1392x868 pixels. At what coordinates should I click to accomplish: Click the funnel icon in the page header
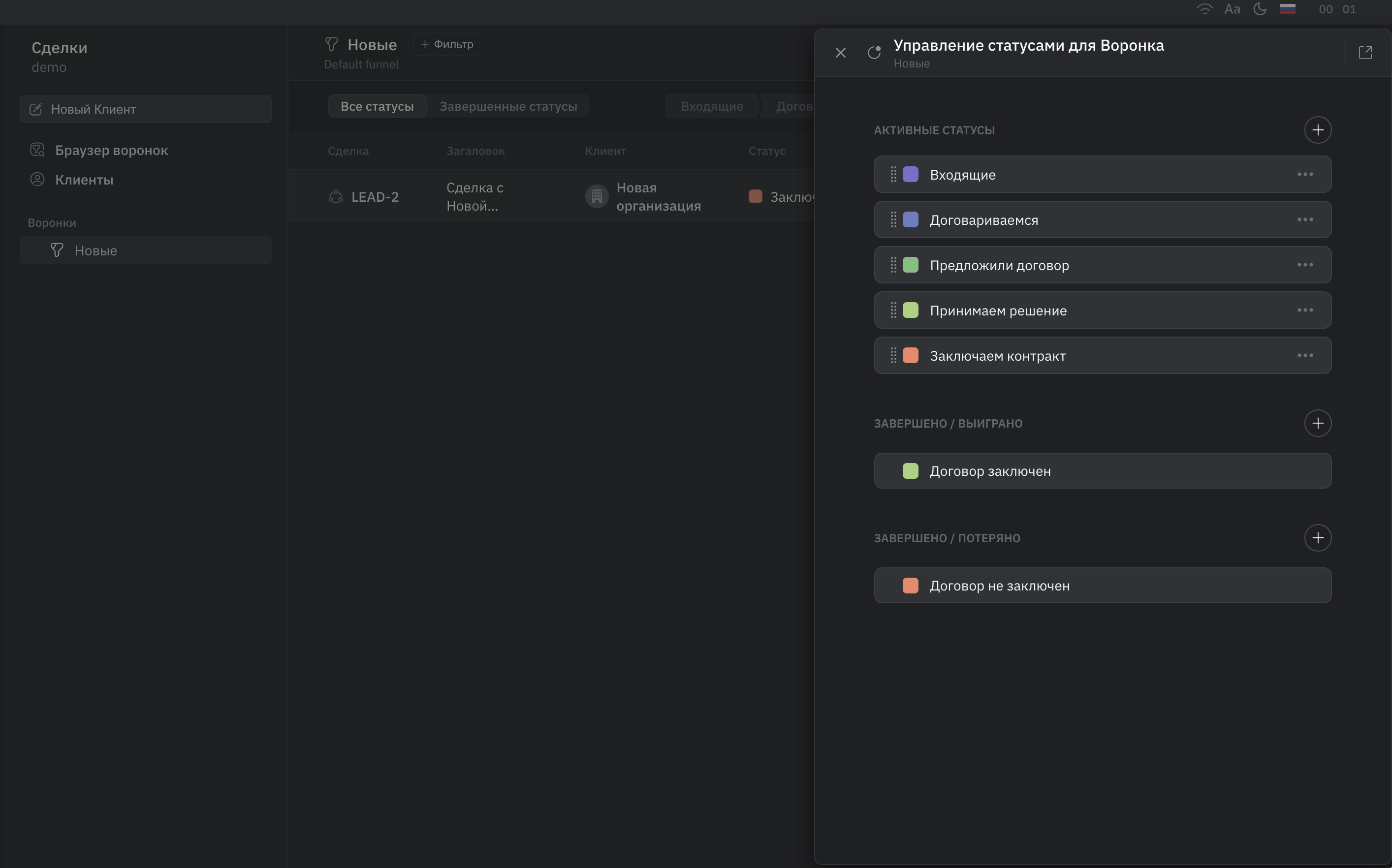pyautogui.click(x=331, y=44)
